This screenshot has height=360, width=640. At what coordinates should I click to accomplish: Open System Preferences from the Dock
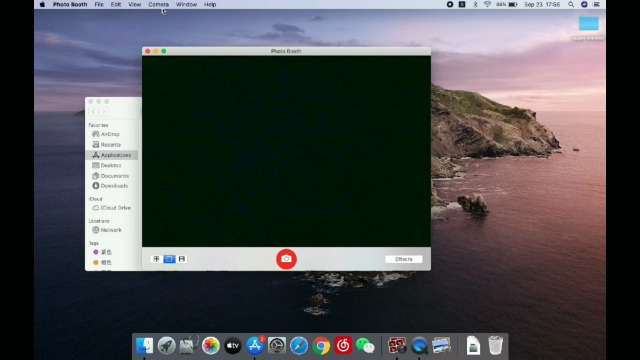[x=277, y=346]
